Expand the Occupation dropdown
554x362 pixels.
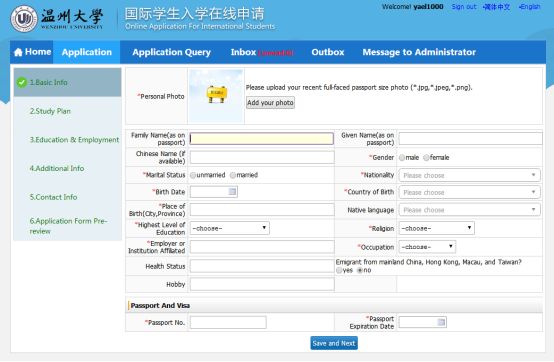(x=428, y=247)
